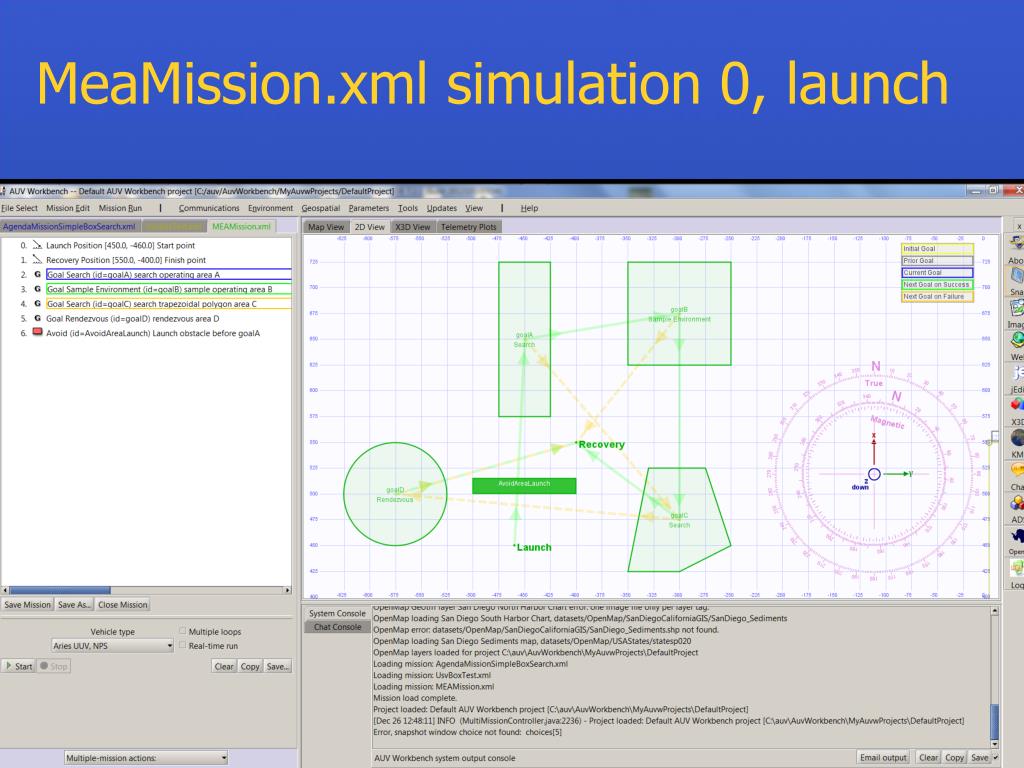Click the G goal icon beside goalB
Viewport: 1024px width, 768px height.
click(37, 289)
